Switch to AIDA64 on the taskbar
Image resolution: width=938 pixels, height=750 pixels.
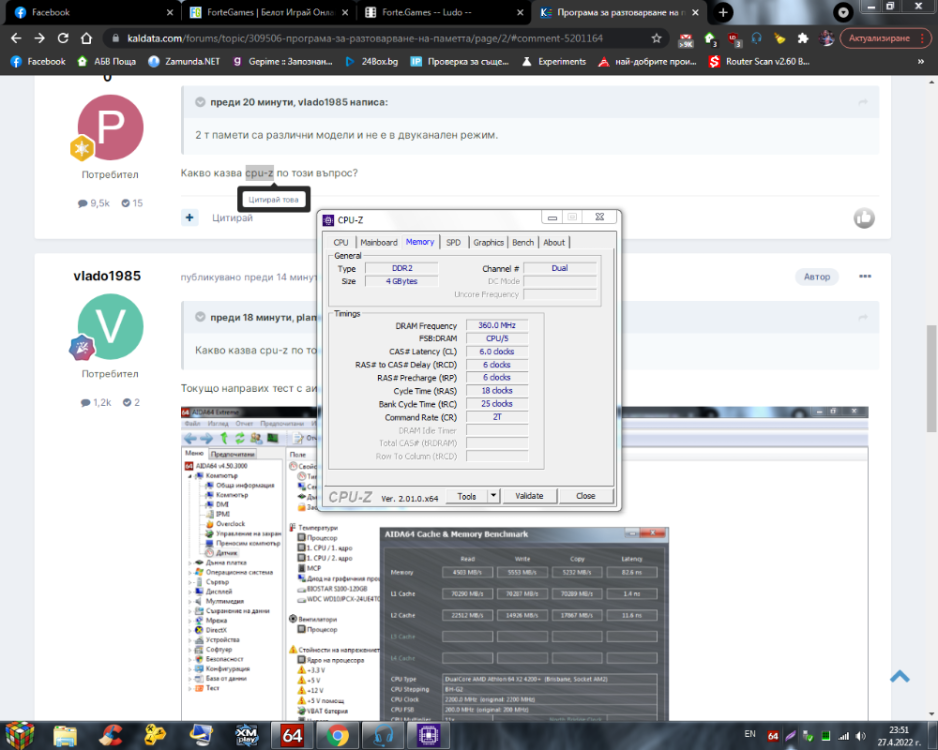tap(292, 735)
